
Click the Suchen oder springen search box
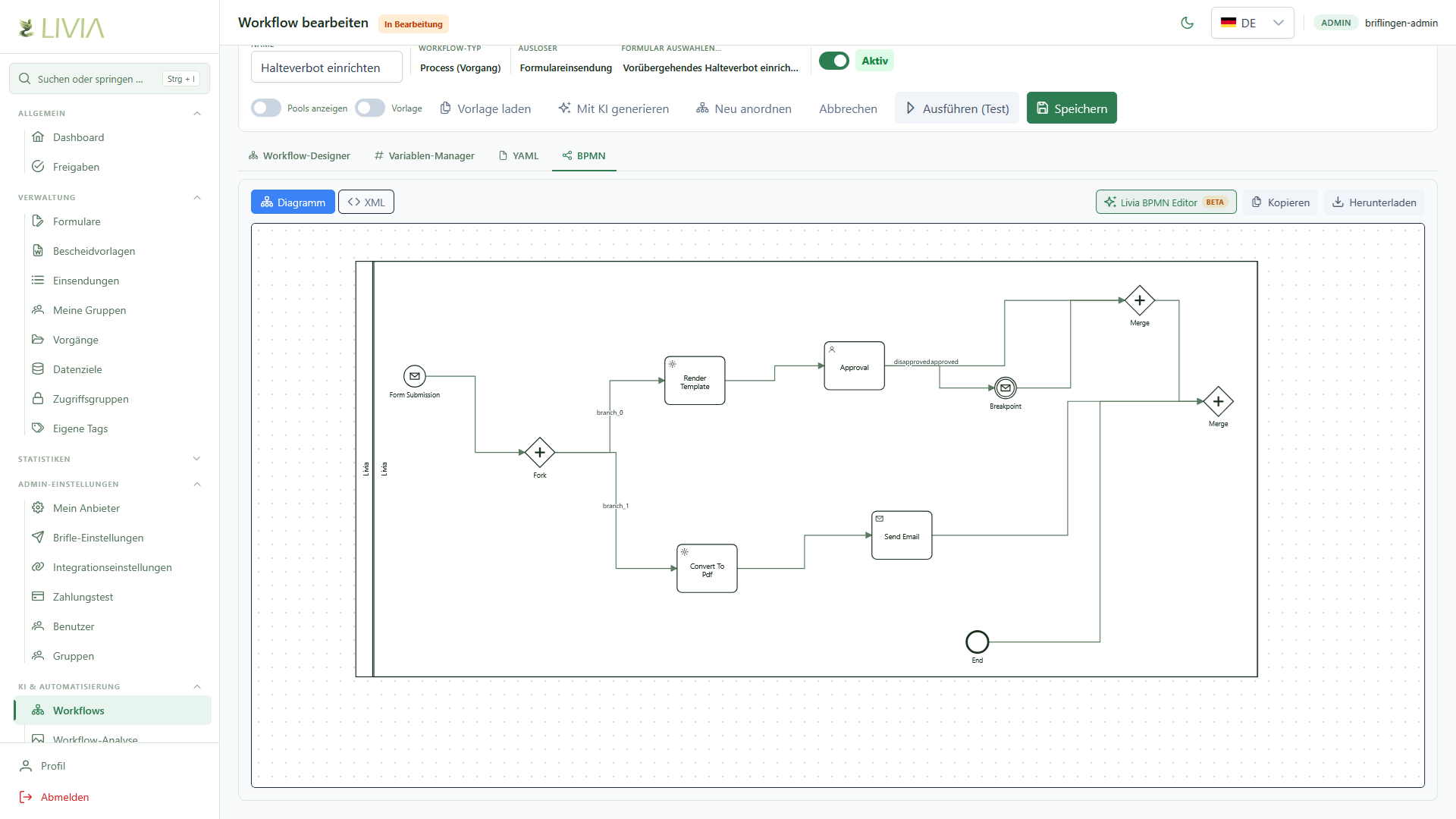[110, 79]
